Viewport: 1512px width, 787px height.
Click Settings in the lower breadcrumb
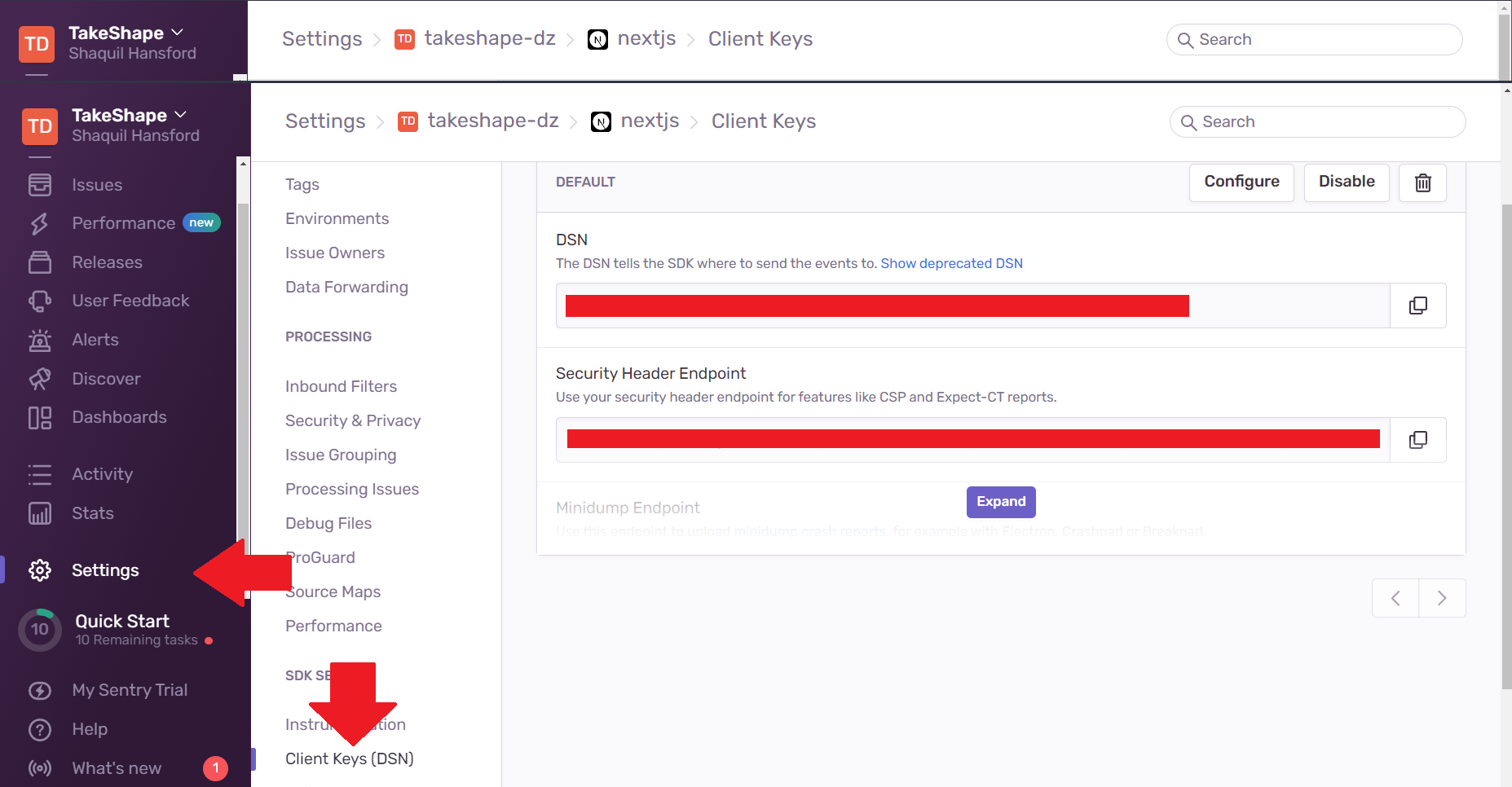(x=325, y=121)
